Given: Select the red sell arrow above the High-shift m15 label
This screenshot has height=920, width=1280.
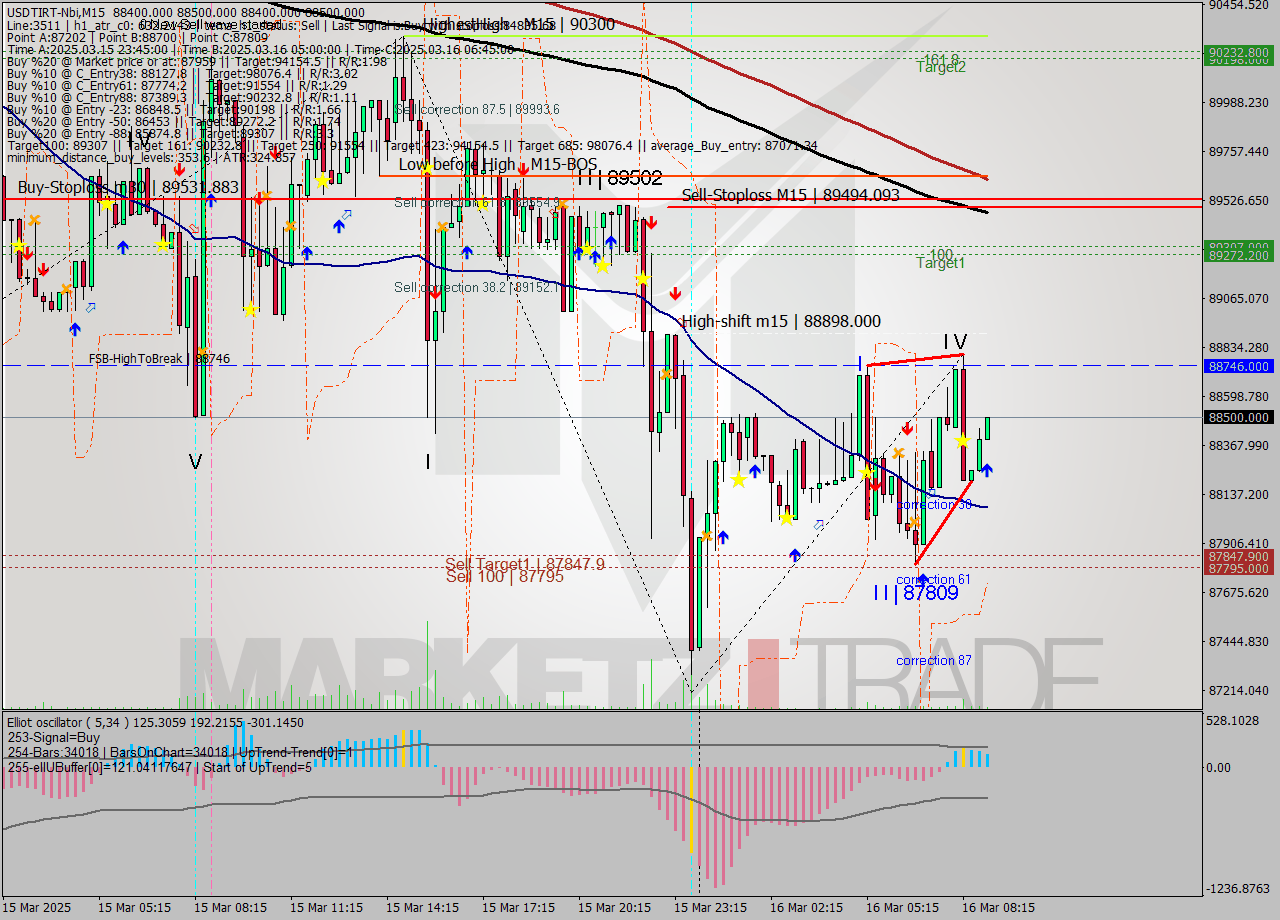Looking at the screenshot, I should point(676,294).
